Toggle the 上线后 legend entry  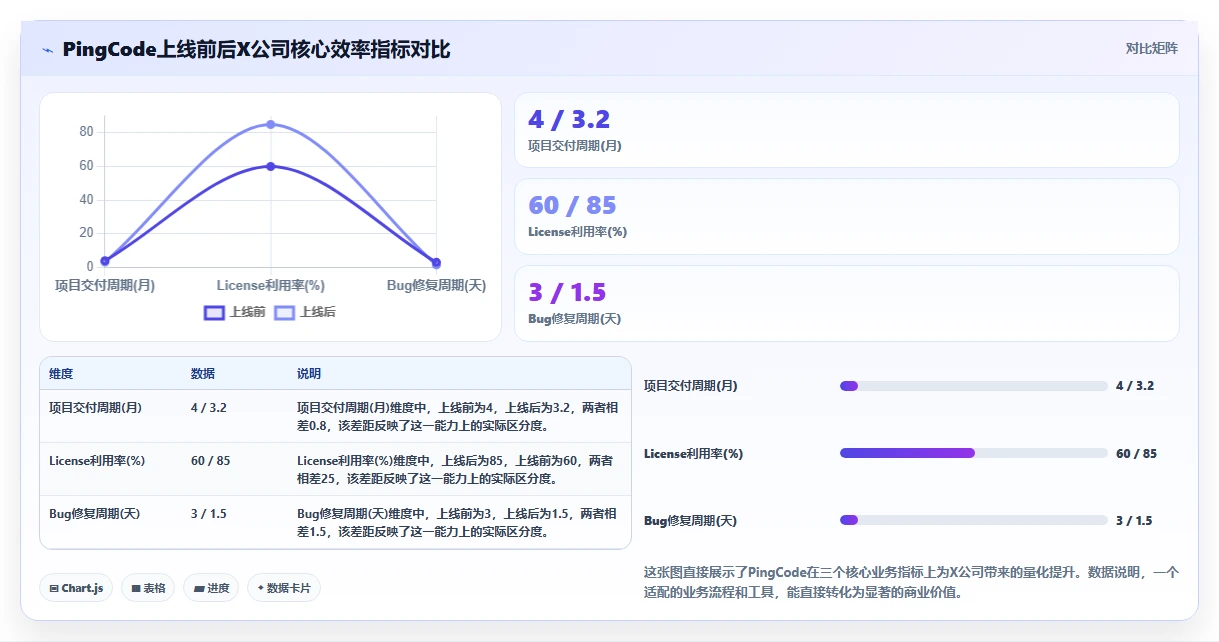(x=305, y=312)
